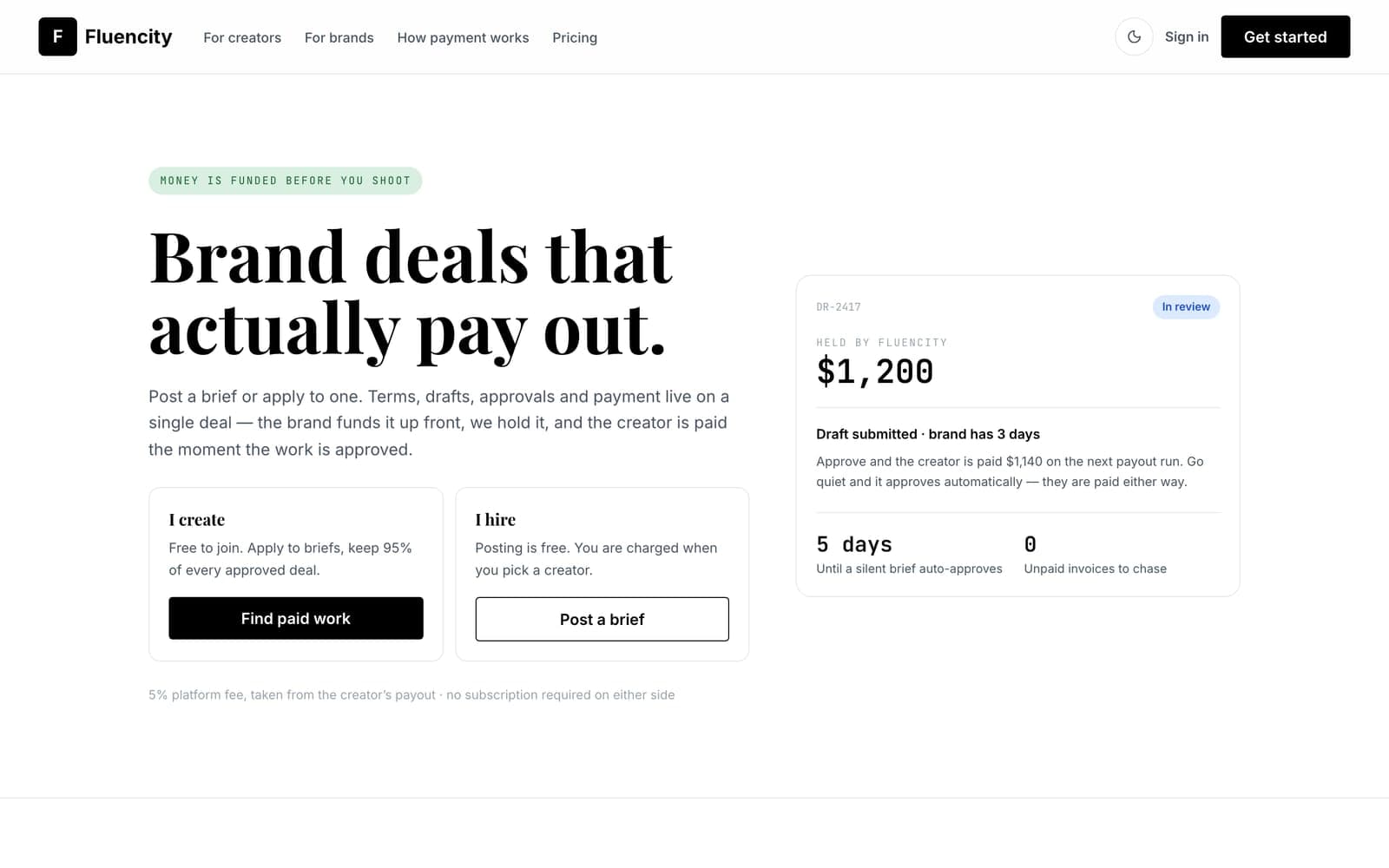This screenshot has width=1389, height=868.
Task: Click the 0 unpaid invoices stat
Action: 1030,544
